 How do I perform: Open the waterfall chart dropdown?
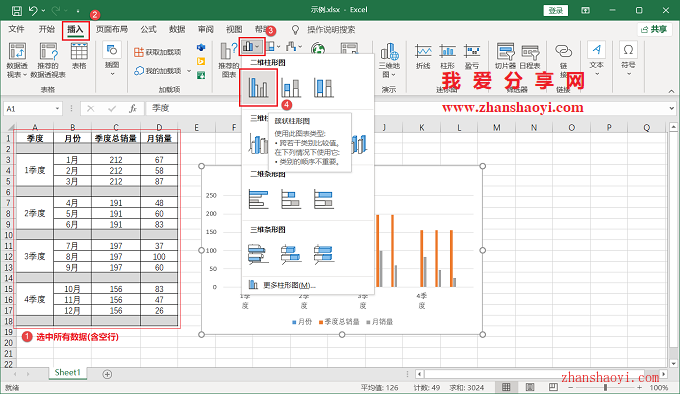tap(294, 46)
